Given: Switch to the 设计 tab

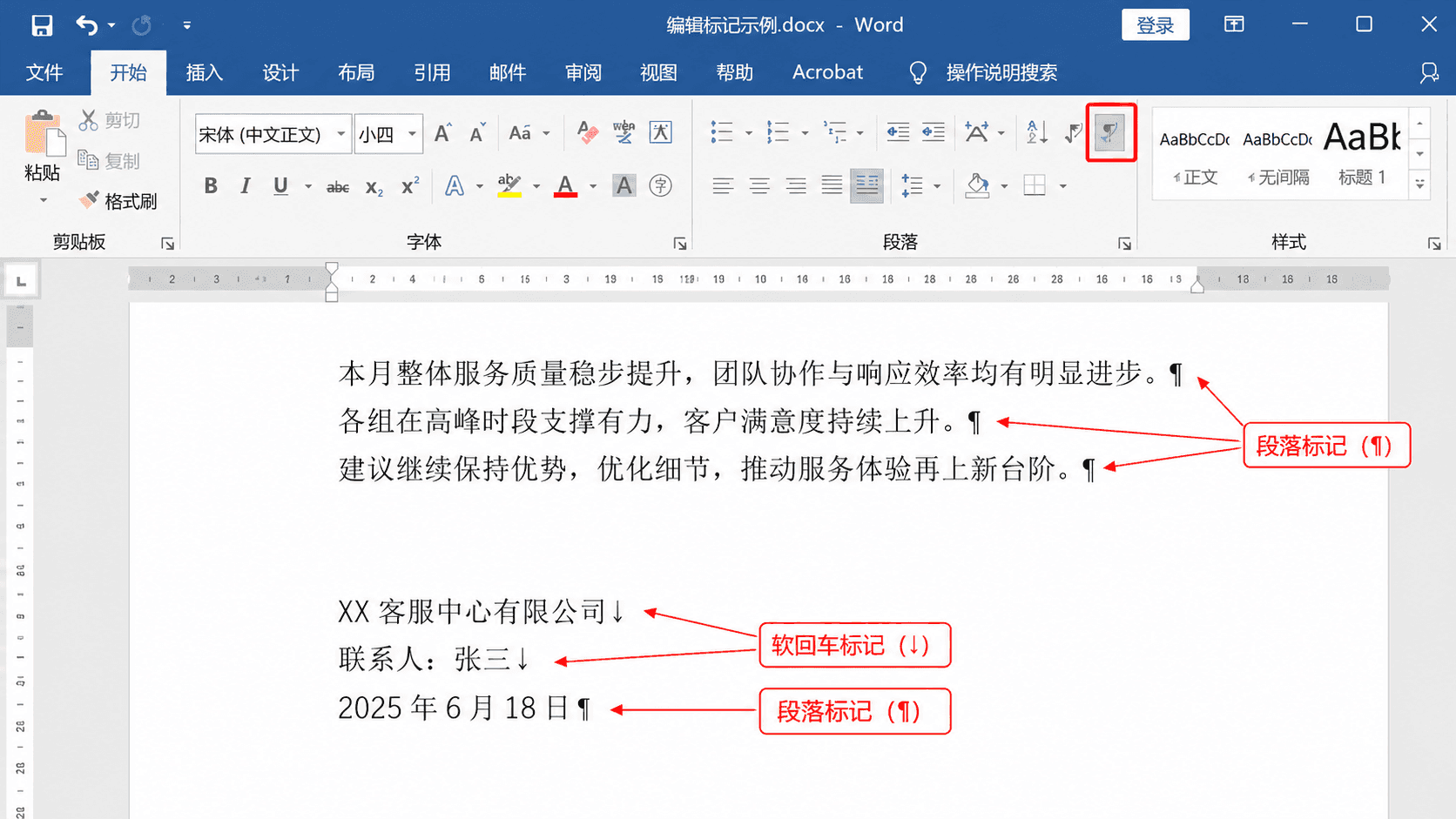Looking at the screenshot, I should 280,72.
